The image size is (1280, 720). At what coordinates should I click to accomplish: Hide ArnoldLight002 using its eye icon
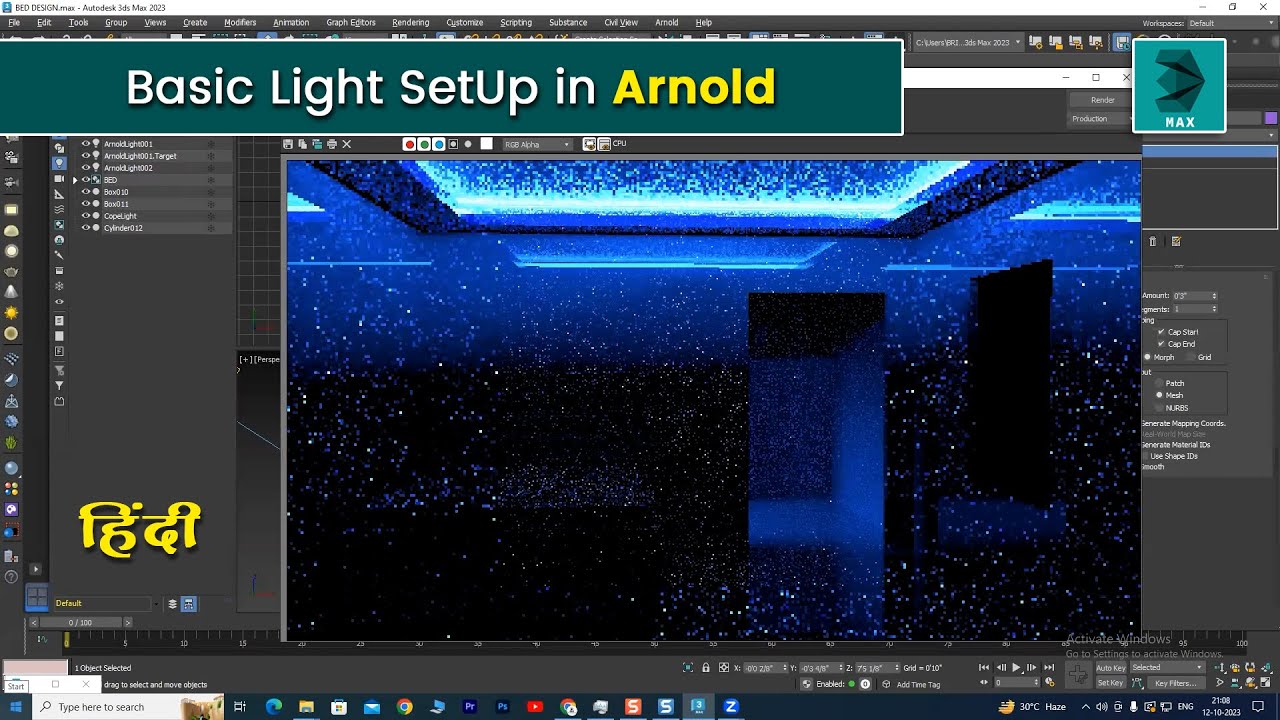click(86, 168)
